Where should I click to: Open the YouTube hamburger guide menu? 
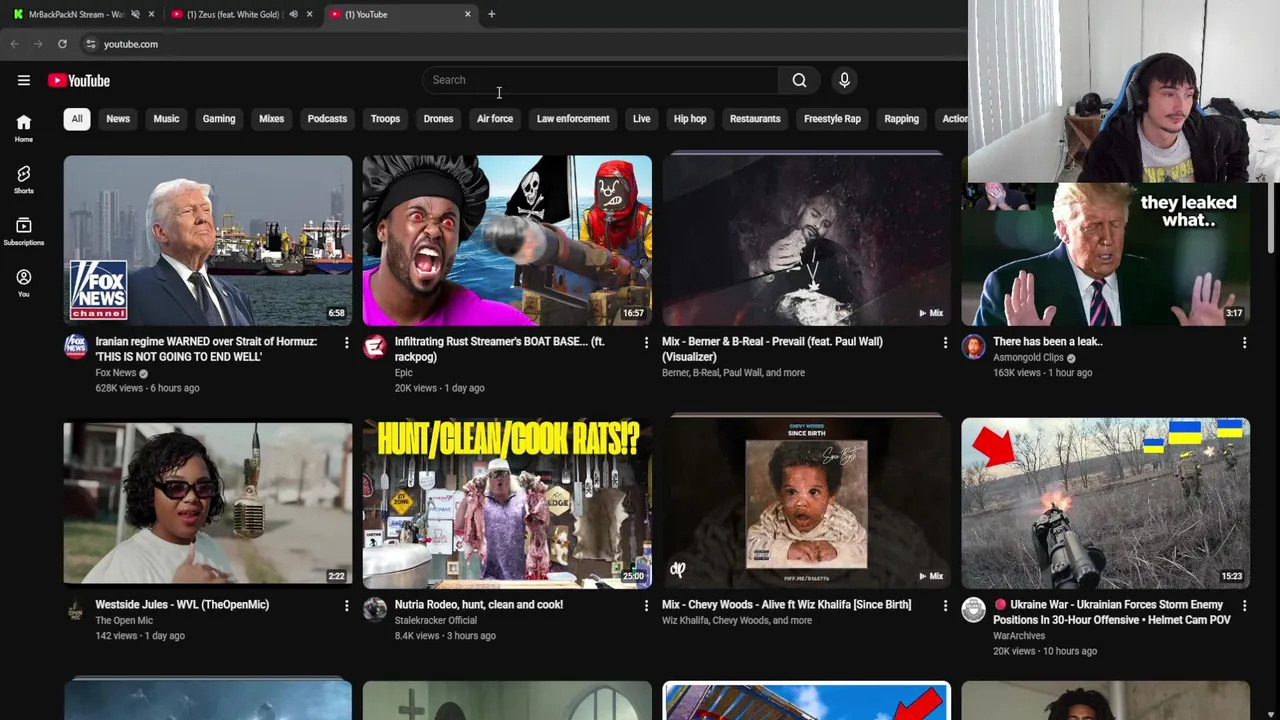(x=24, y=80)
